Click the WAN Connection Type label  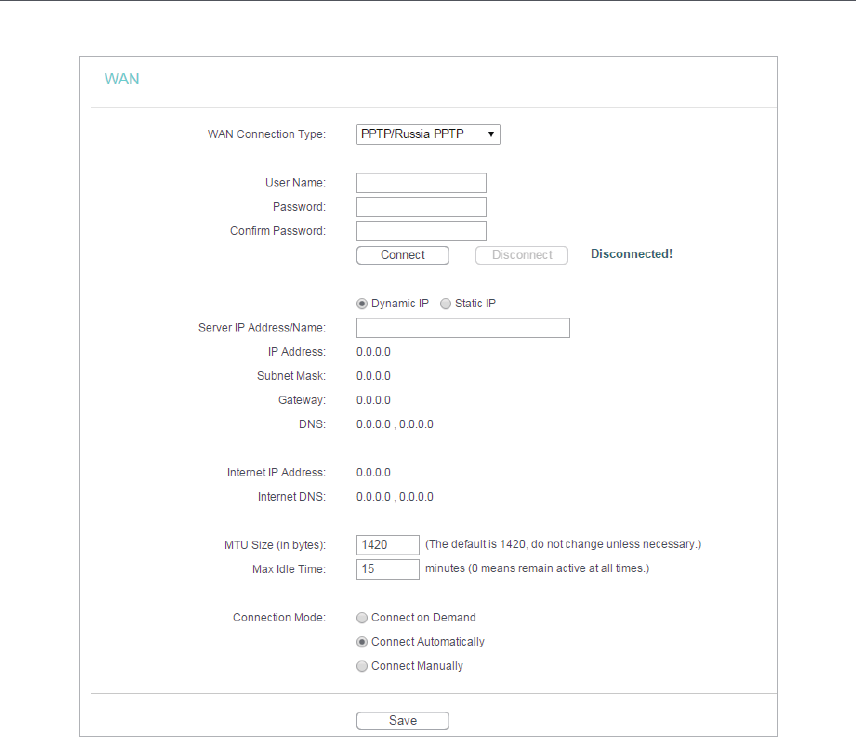click(267, 134)
